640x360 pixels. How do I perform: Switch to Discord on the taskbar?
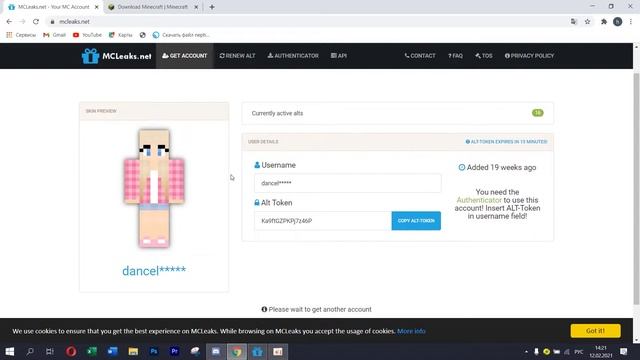point(216,351)
